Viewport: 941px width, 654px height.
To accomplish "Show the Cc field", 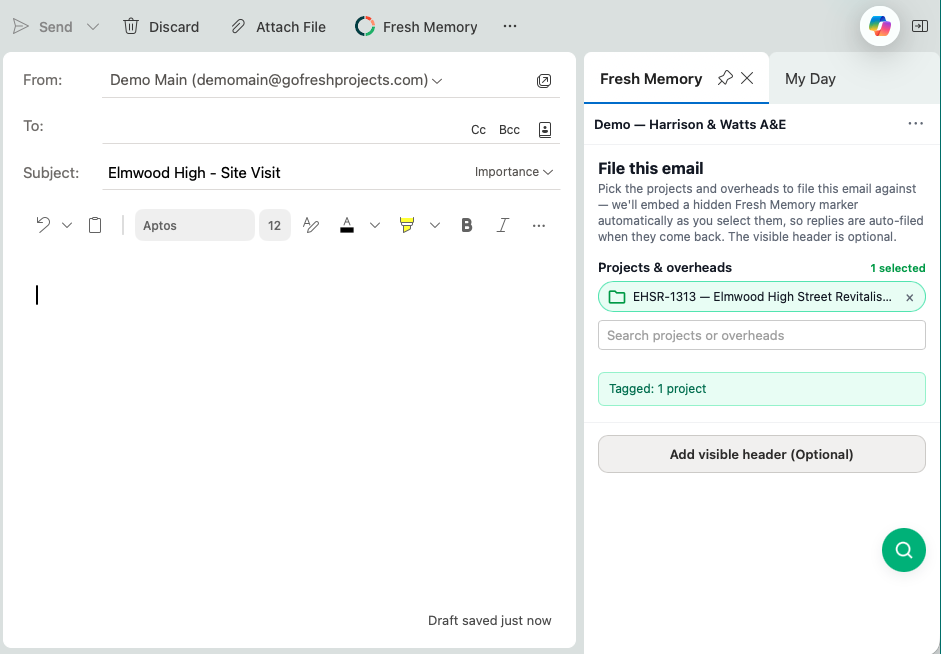I will [x=478, y=130].
